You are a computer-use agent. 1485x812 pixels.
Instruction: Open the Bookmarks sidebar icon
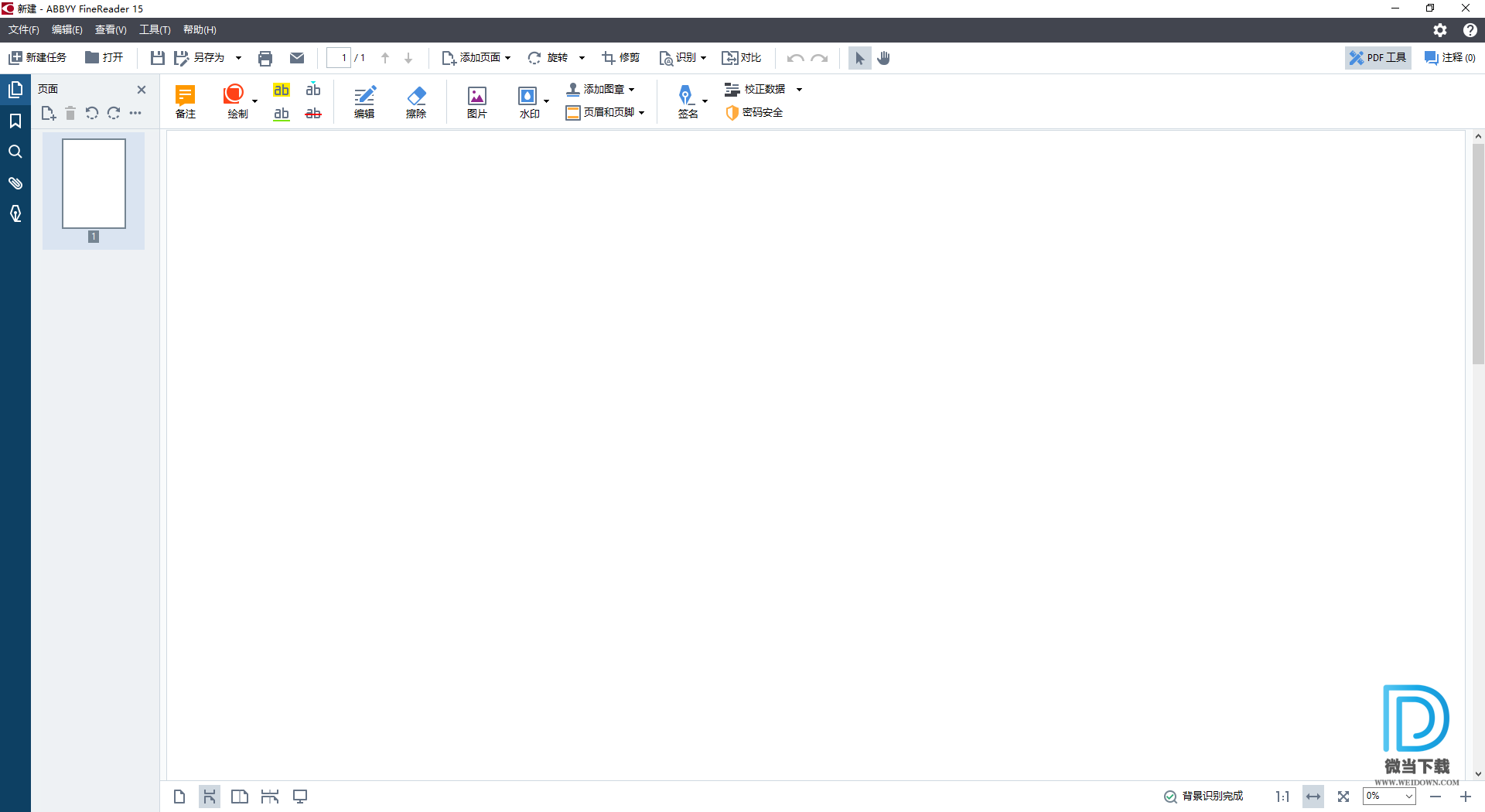pyautogui.click(x=15, y=121)
